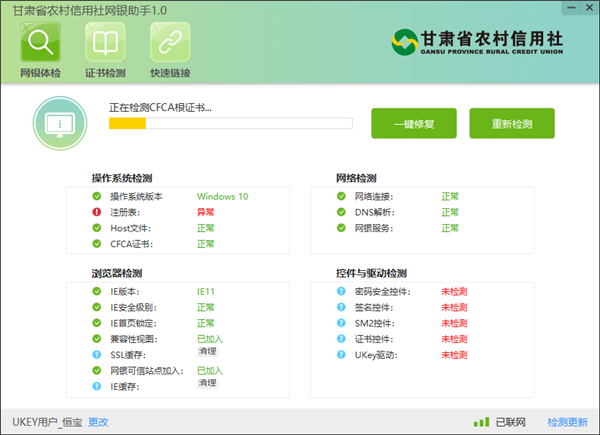Click question icon beside IE缓存

[x=97, y=386]
